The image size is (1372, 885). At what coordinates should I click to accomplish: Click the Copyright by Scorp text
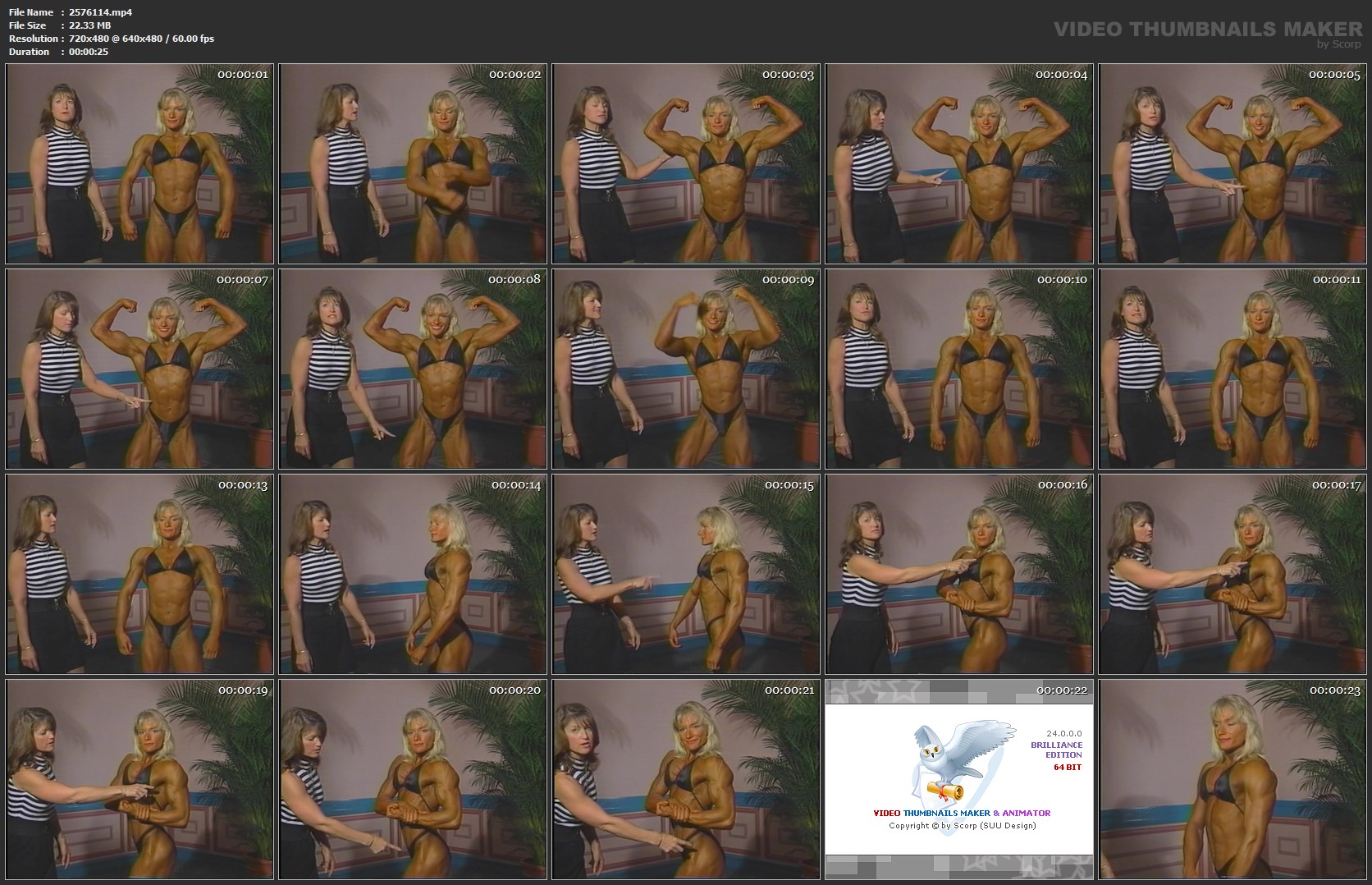[962, 825]
